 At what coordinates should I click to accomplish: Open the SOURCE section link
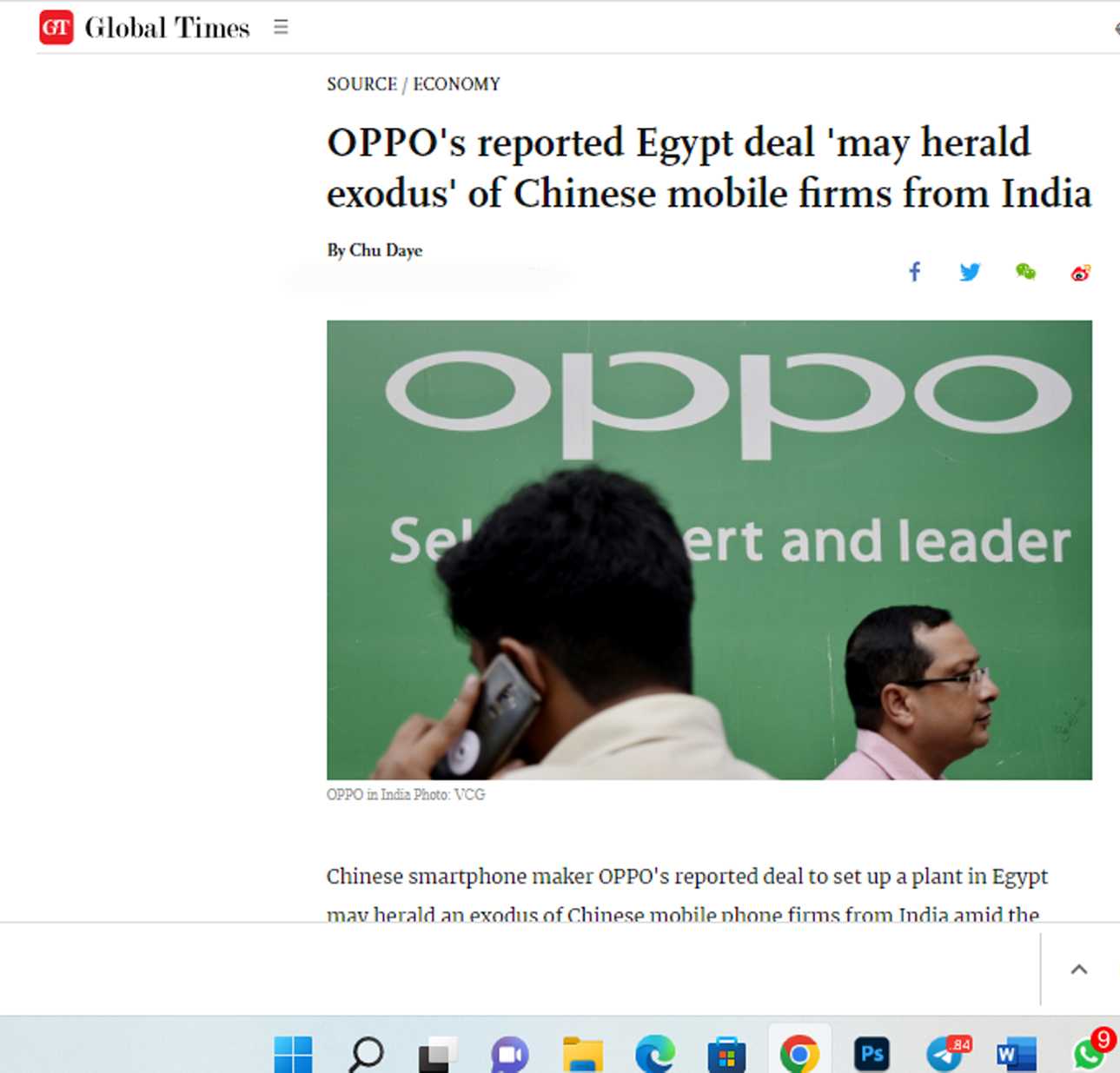tap(361, 84)
